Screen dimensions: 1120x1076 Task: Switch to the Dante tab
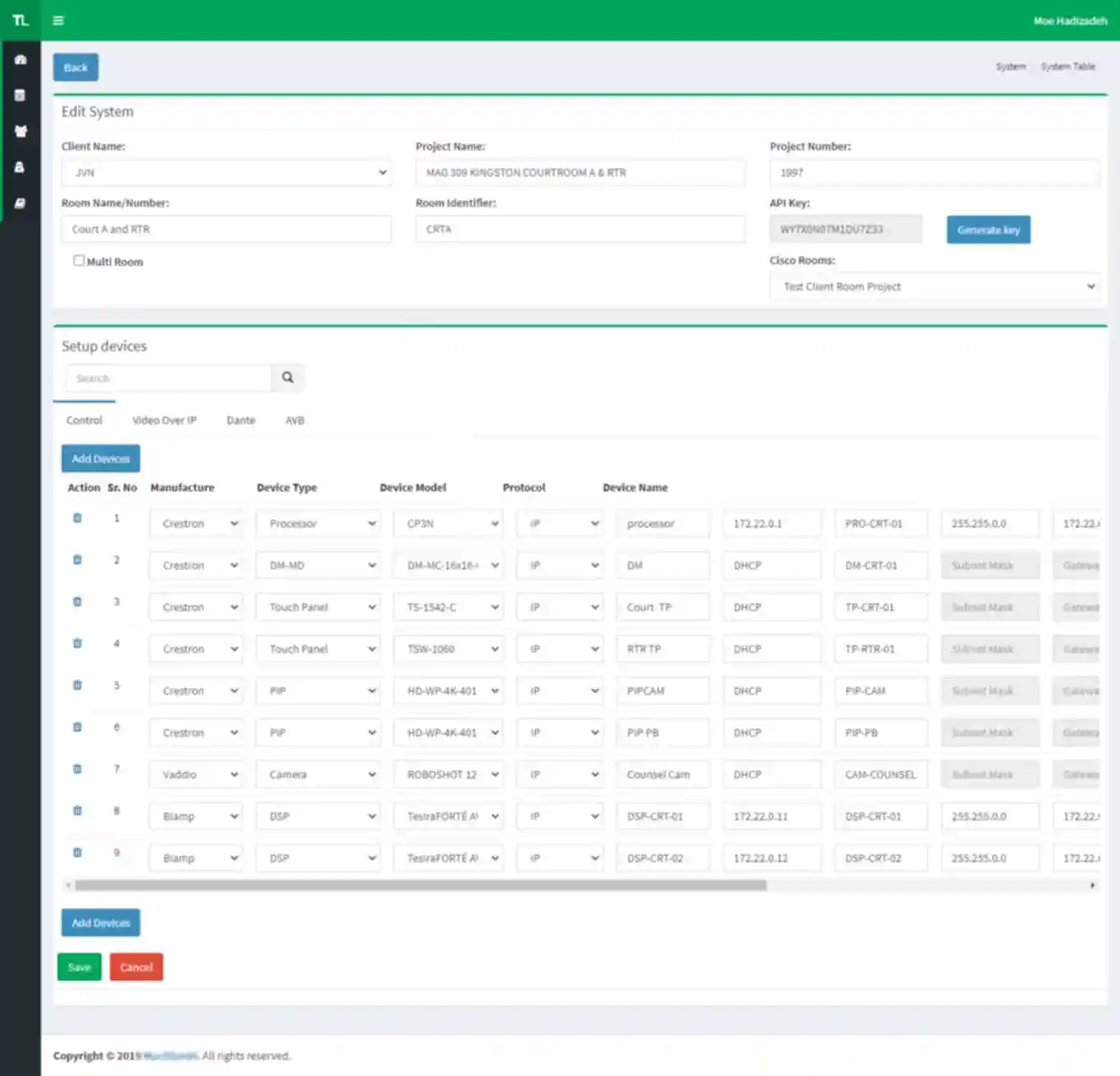click(240, 421)
